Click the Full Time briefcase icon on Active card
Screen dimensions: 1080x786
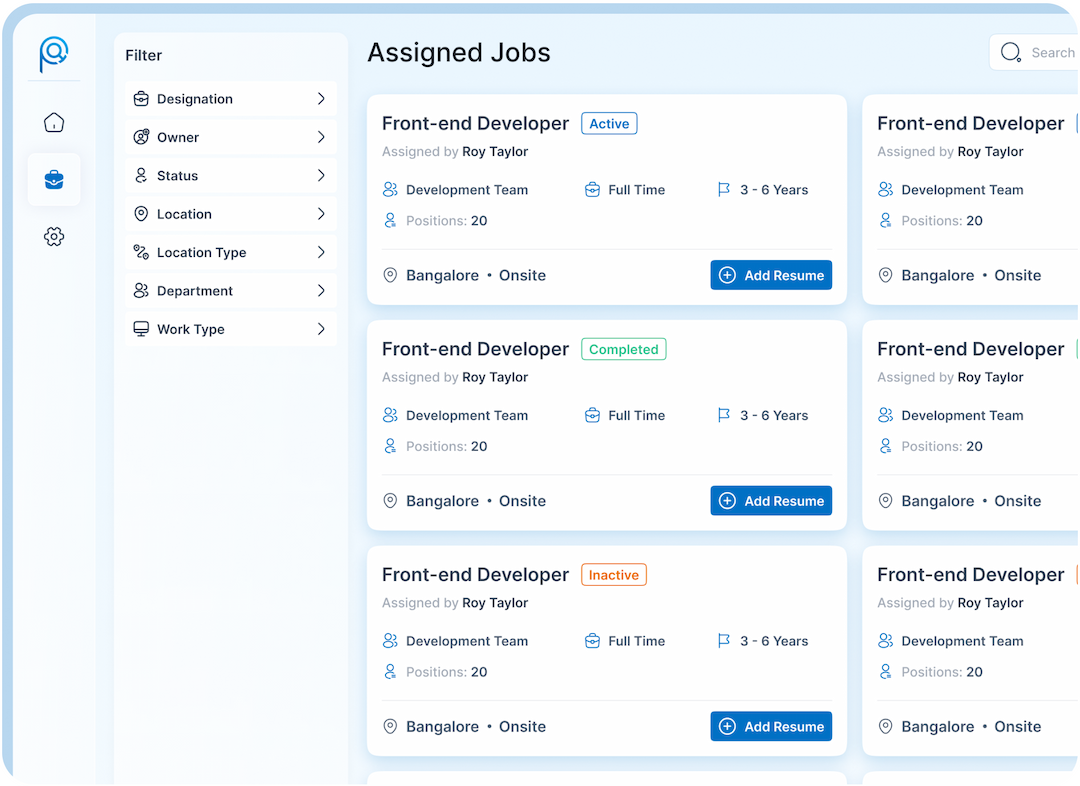point(592,189)
